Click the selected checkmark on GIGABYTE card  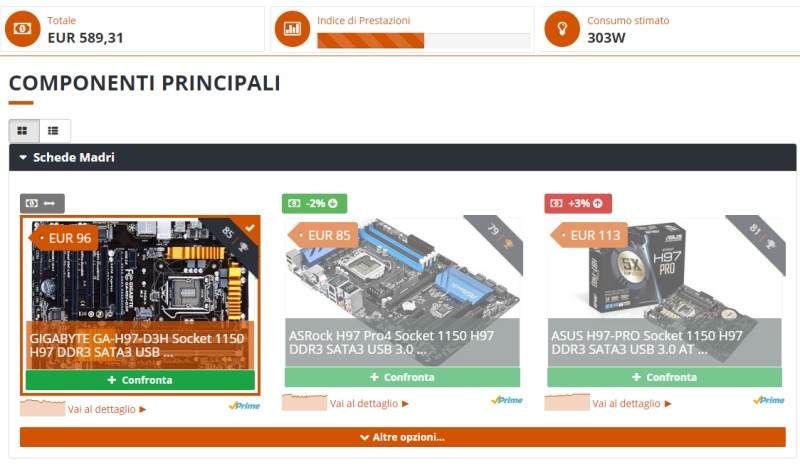250,228
